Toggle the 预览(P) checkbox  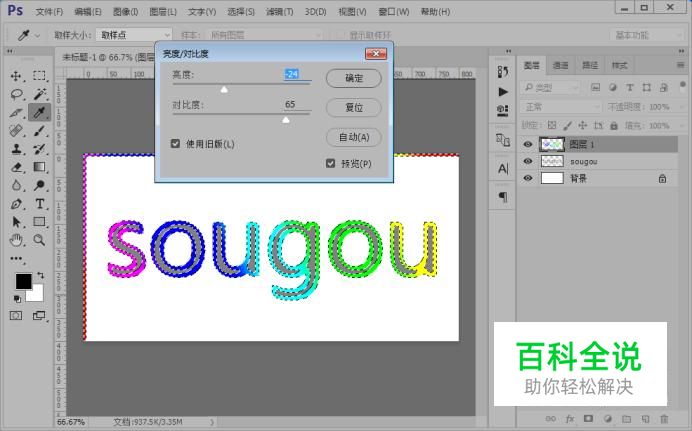[330, 164]
